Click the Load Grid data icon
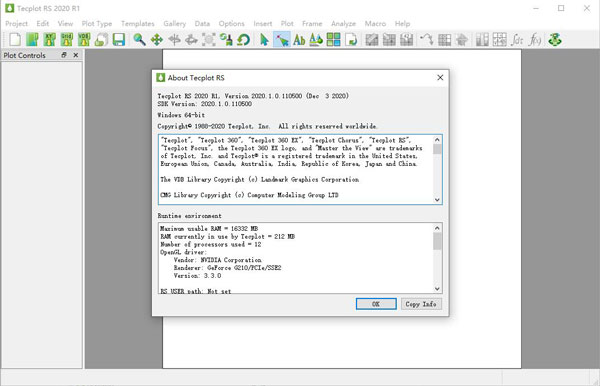Viewport: 600px width, 386px height. click(67, 39)
